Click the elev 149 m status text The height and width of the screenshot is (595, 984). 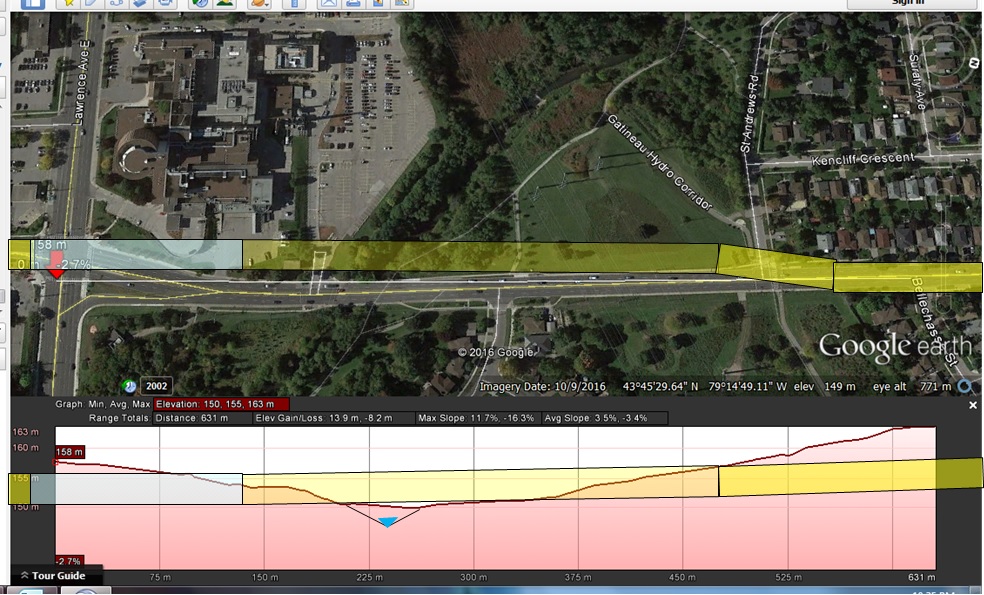(825, 387)
